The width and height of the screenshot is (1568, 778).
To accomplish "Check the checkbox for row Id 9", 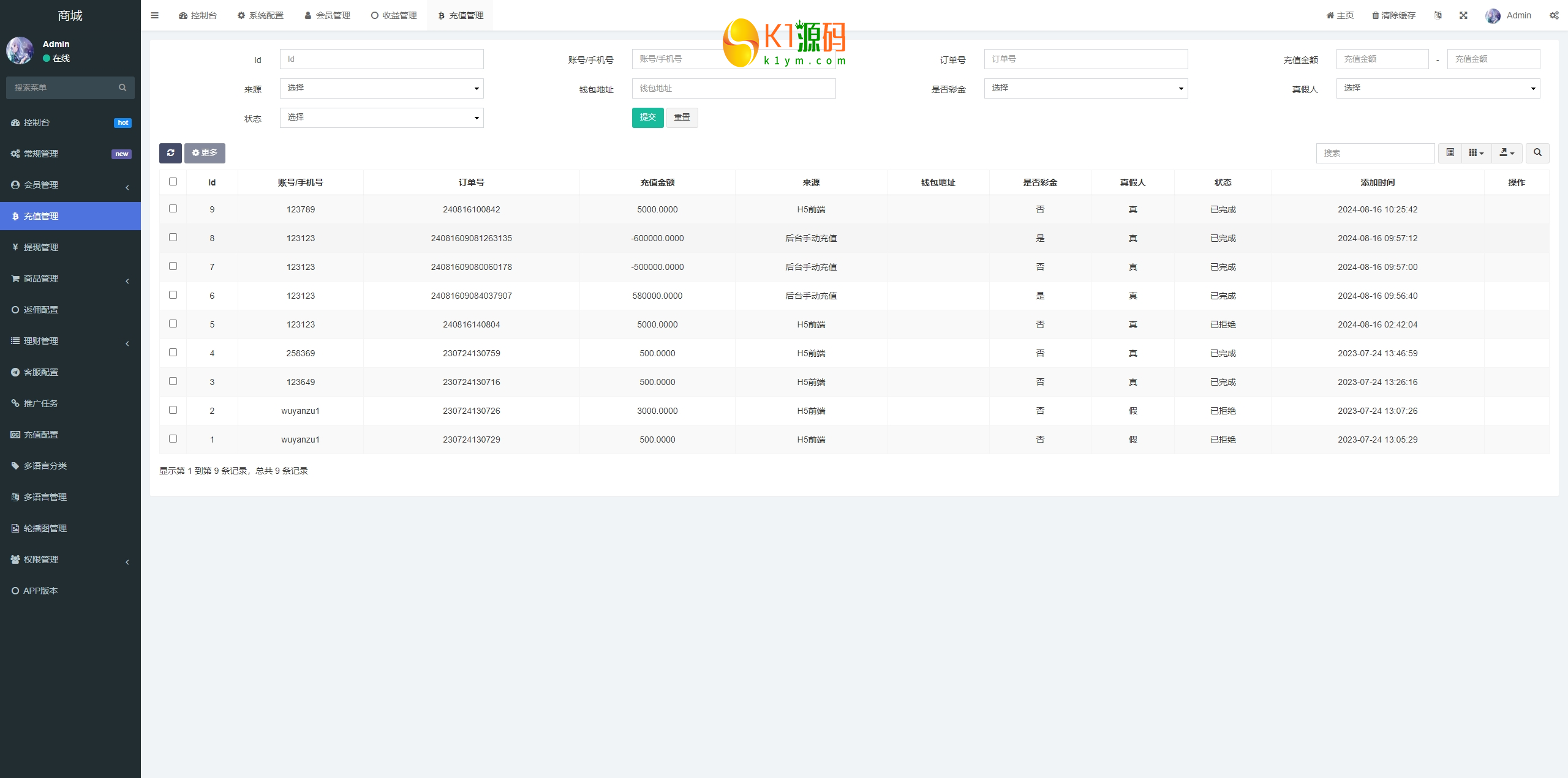I will coord(173,209).
